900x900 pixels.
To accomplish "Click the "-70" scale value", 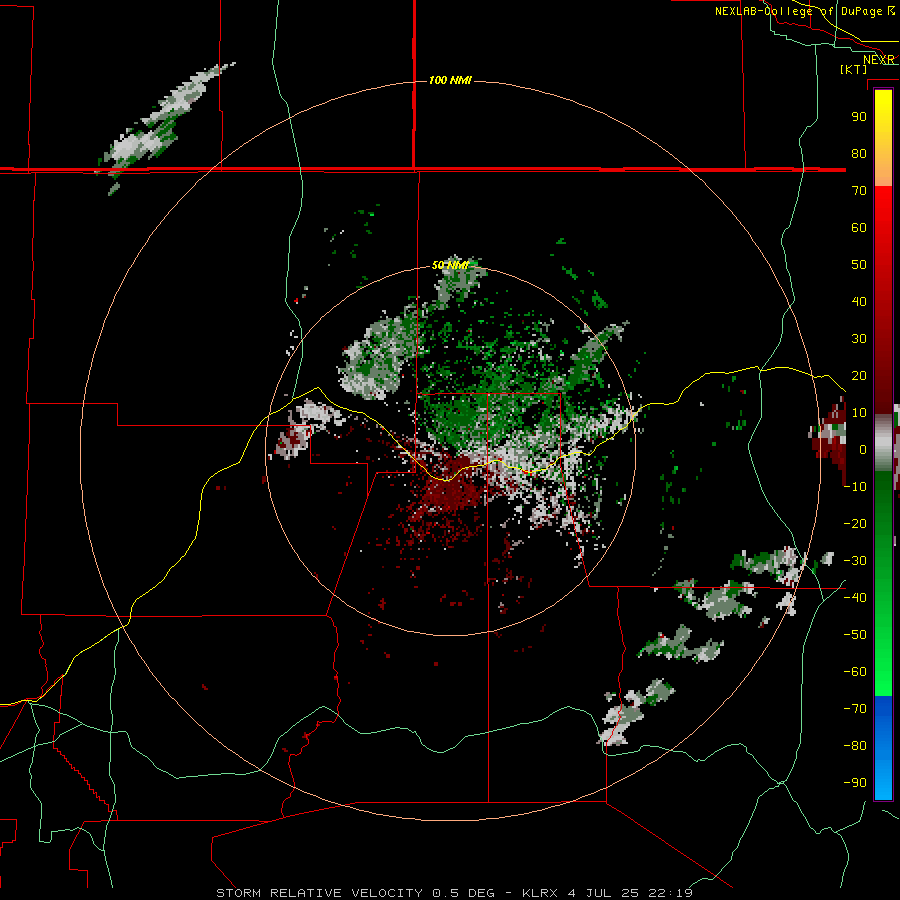I will pyautogui.click(x=855, y=709).
